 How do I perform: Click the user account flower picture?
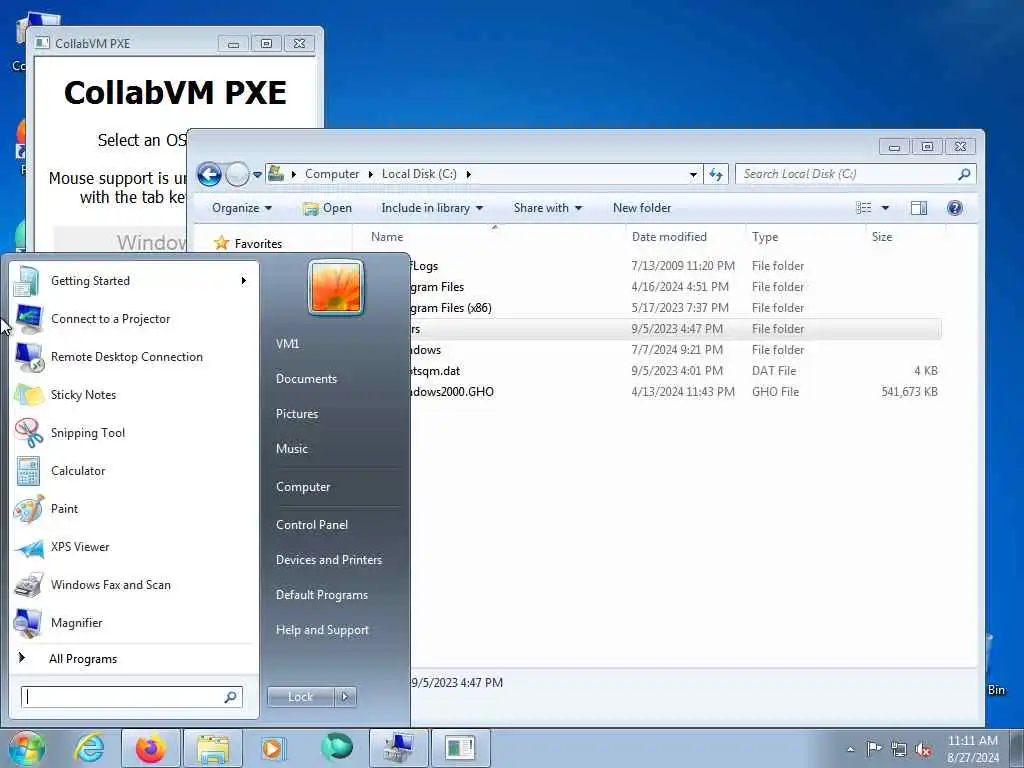[336, 288]
